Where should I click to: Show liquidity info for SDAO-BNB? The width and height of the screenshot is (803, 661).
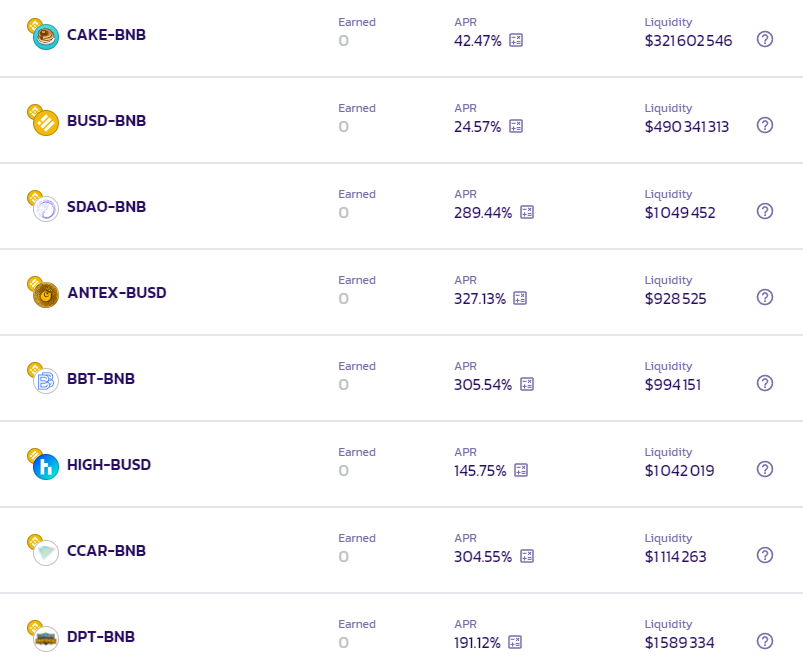pos(765,211)
